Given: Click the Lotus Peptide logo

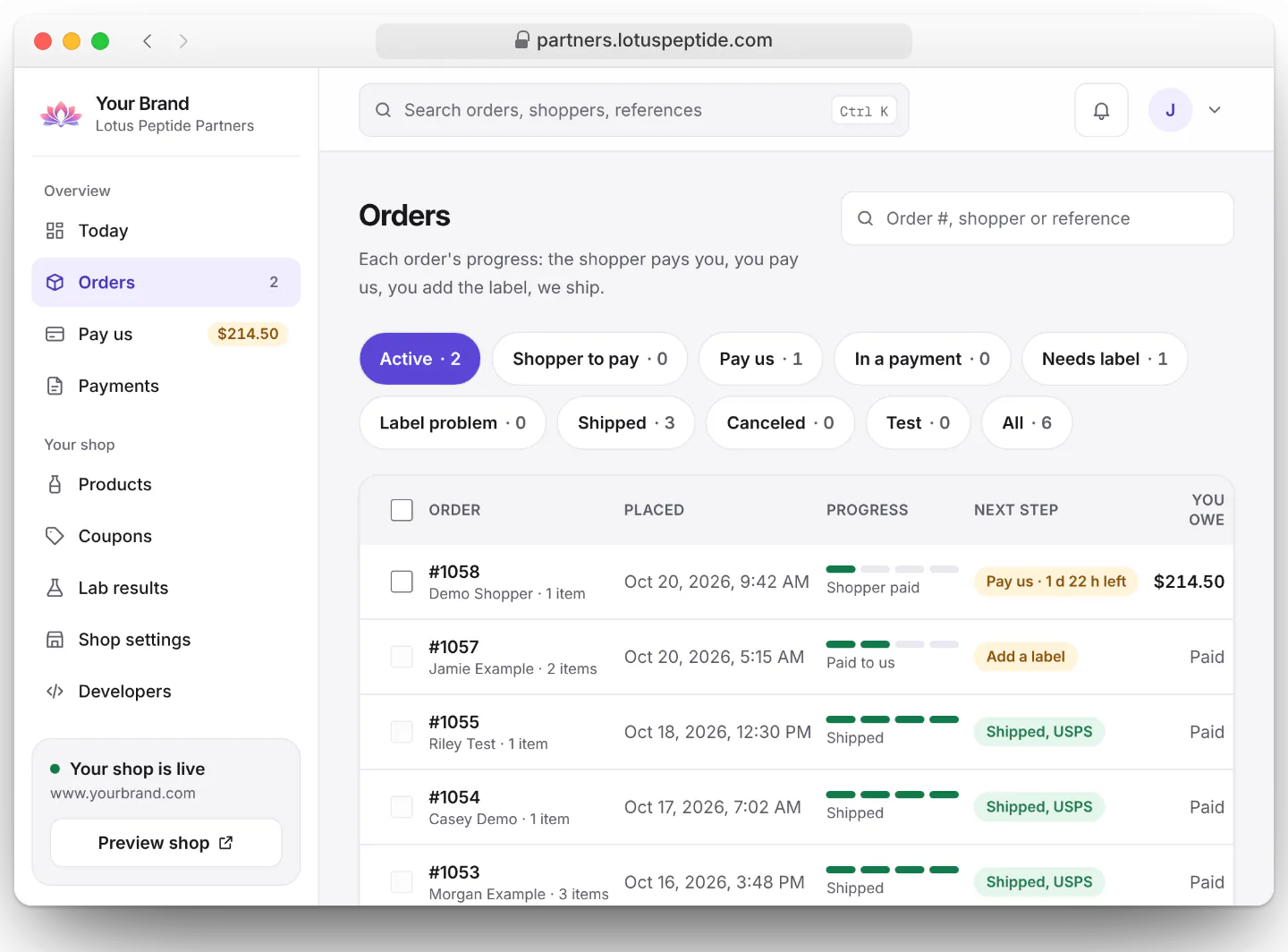Looking at the screenshot, I should [x=61, y=115].
